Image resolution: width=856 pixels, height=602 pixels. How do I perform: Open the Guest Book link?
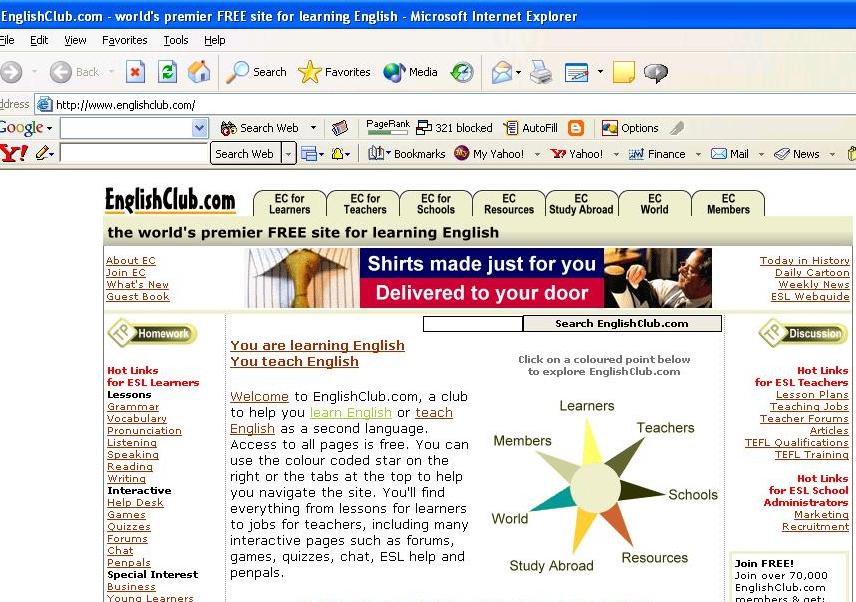coord(138,296)
